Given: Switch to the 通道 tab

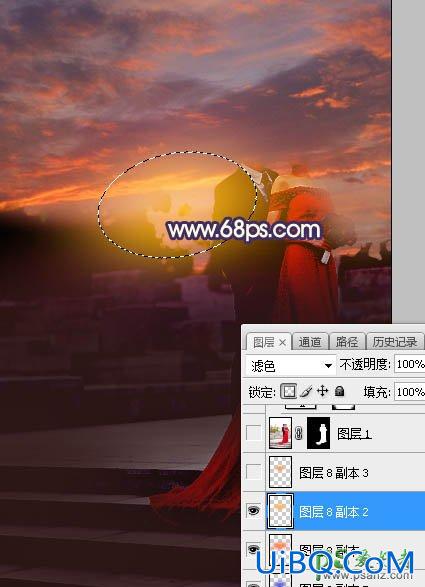Looking at the screenshot, I should (x=310, y=342).
